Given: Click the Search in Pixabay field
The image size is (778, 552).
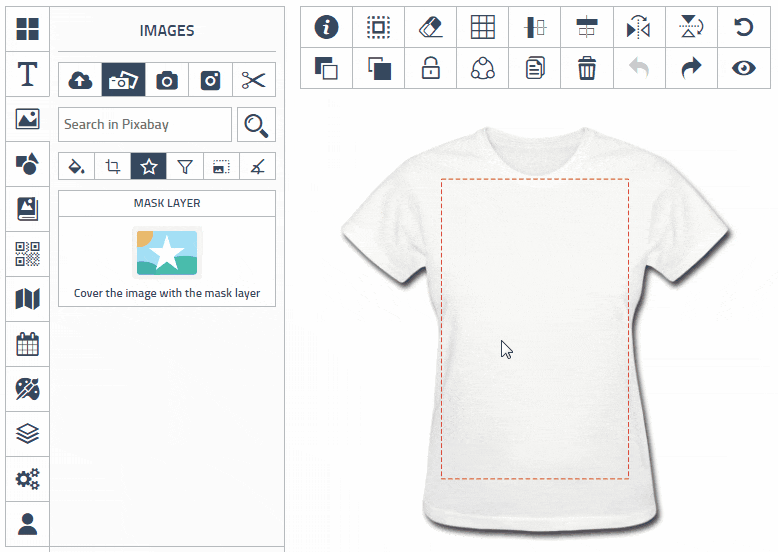Looking at the screenshot, I should (145, 125).
